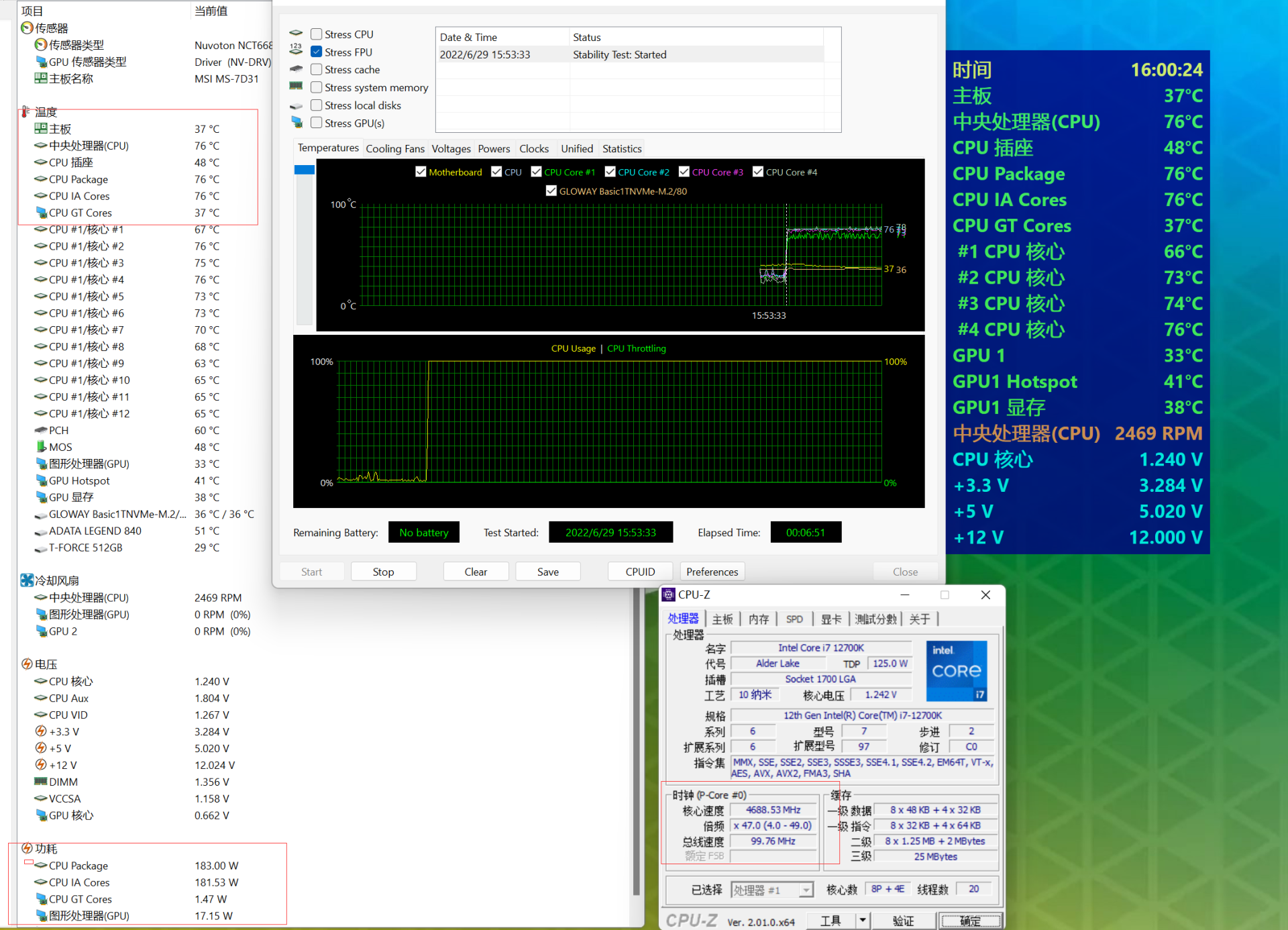Click the 电压 voltage category icon

point(27,664)
